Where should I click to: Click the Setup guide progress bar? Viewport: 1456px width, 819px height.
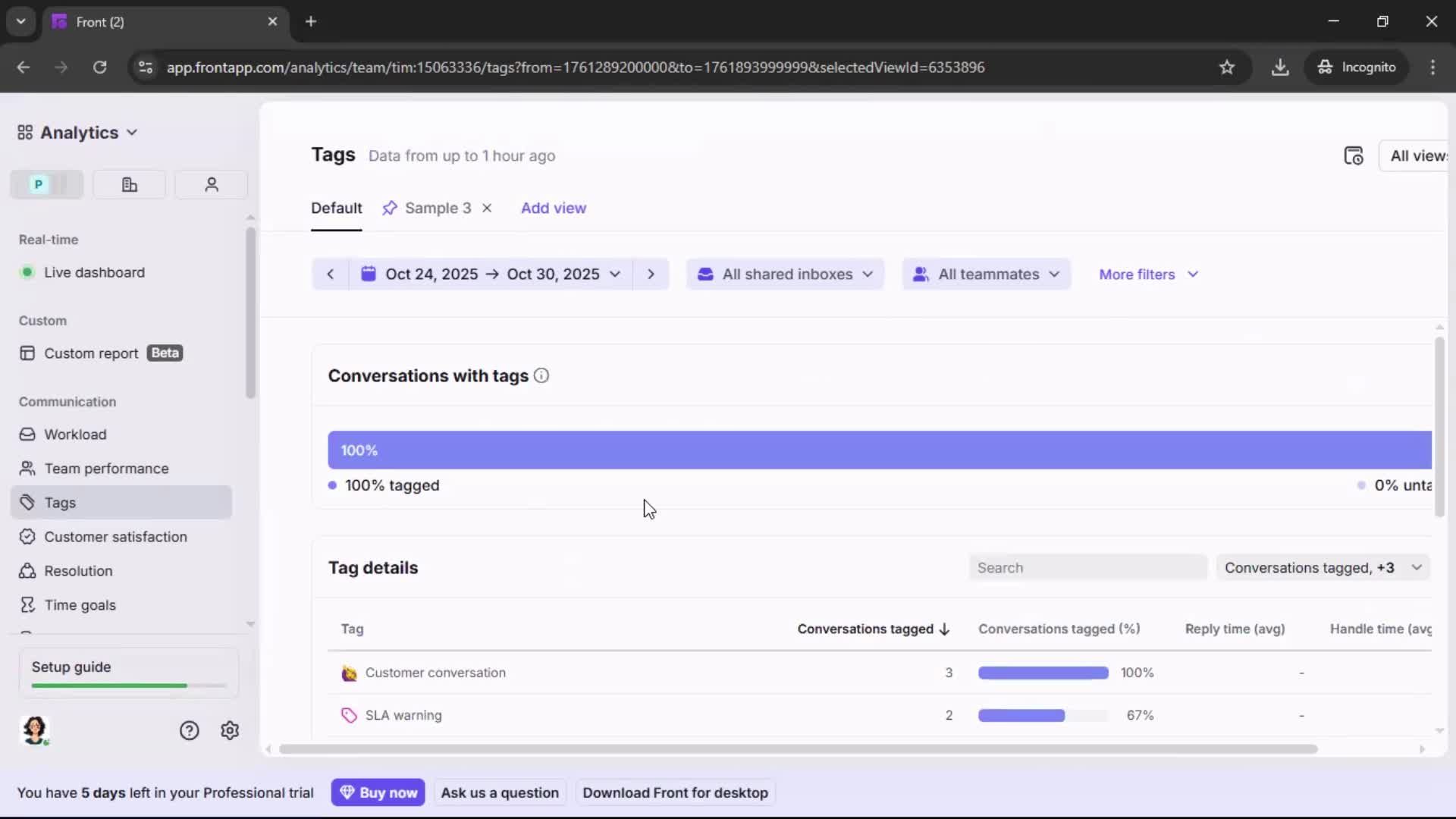click(x=127, y=685)
